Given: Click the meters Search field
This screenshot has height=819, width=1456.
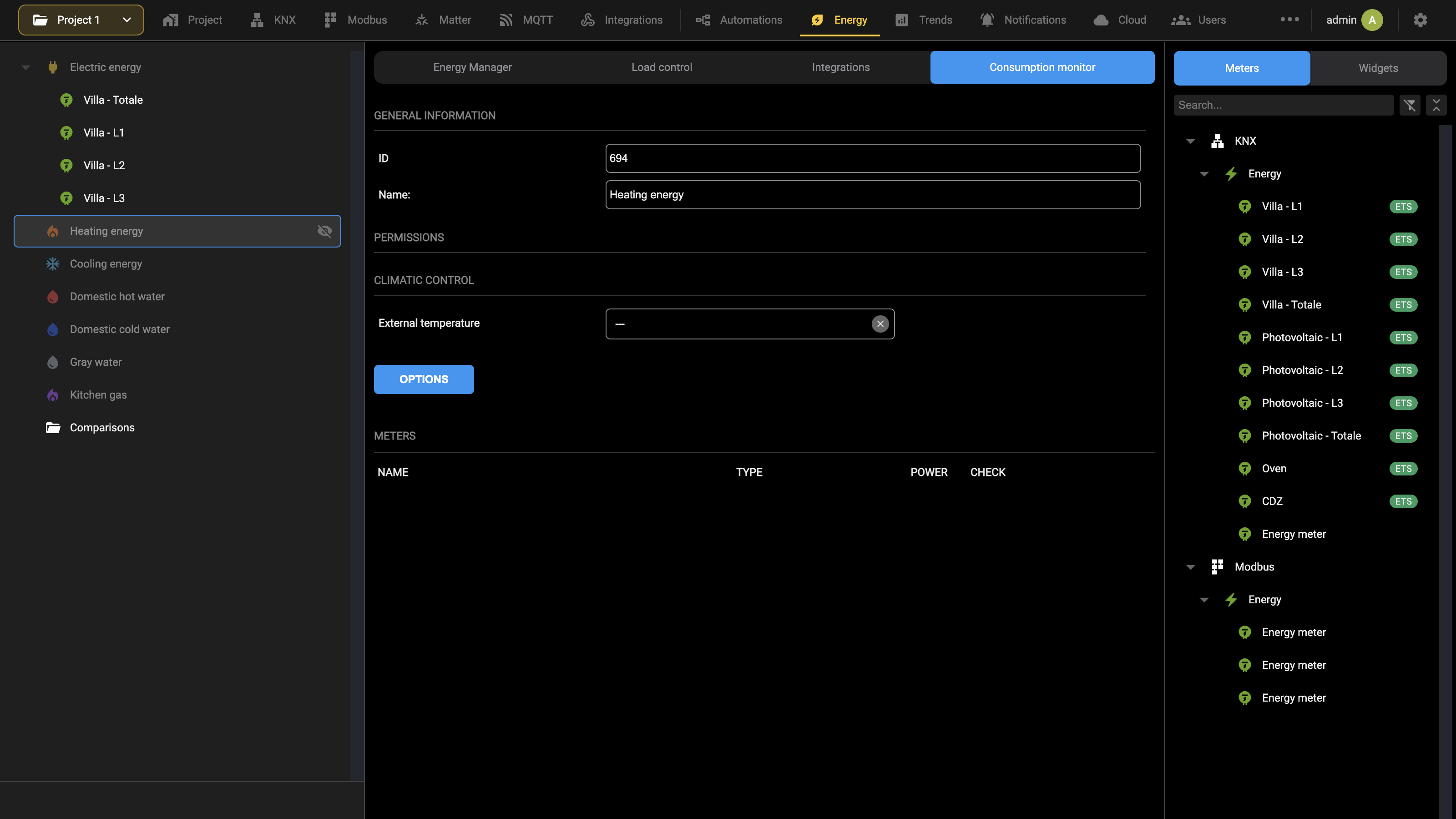Looking at the screenshot, I should (x=1284, y=105).
